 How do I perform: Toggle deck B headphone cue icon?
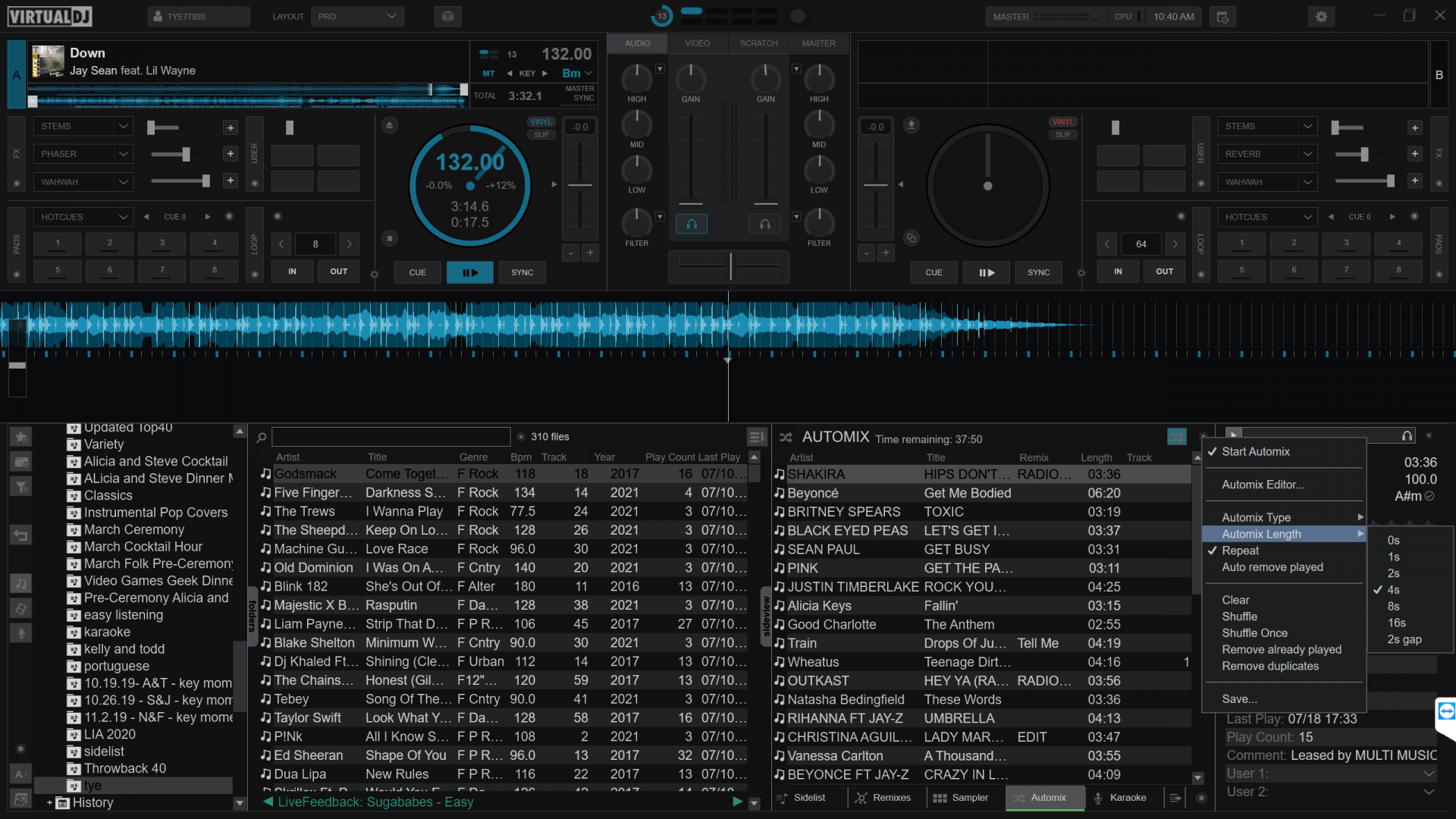tap(765, 224)
